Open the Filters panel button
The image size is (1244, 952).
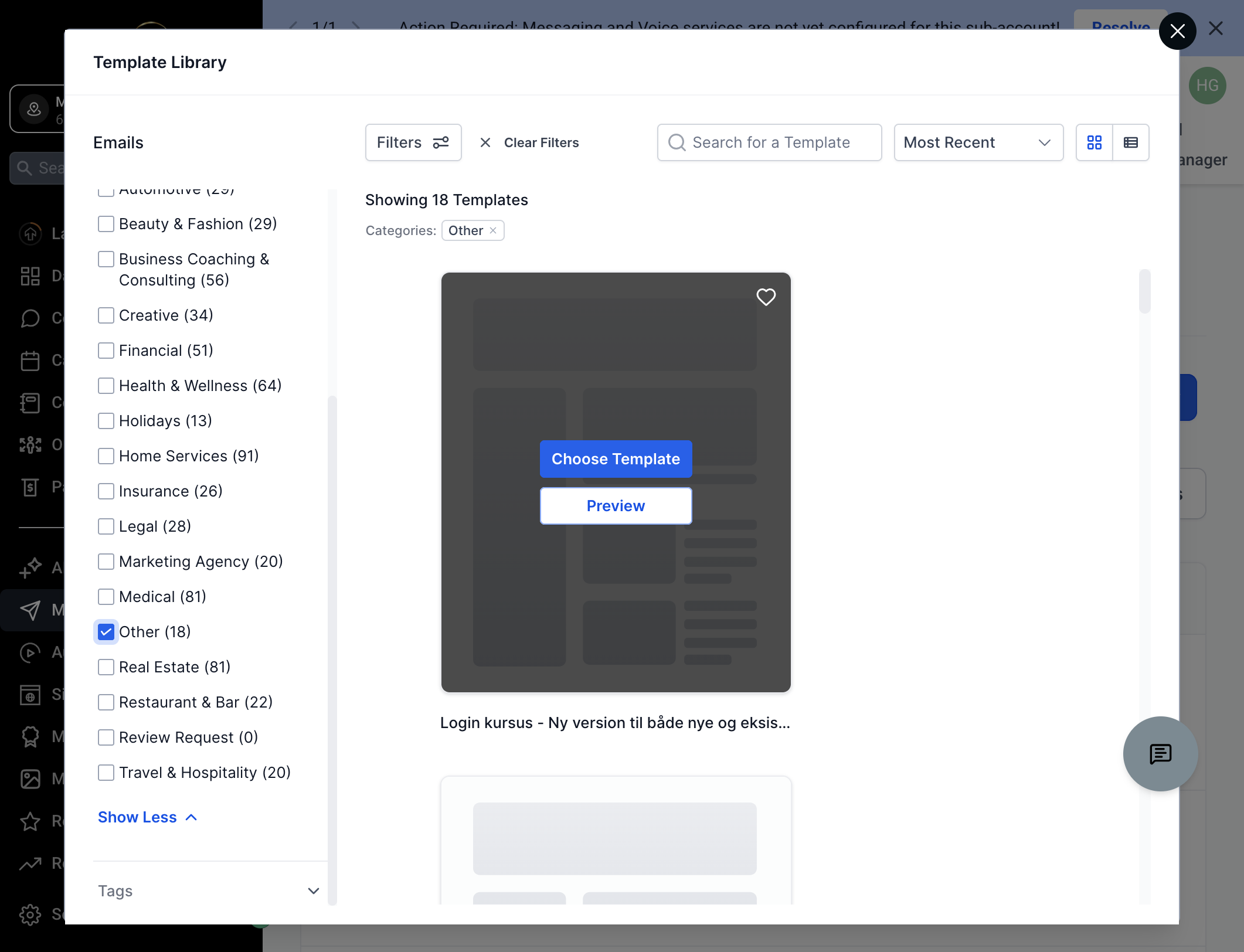tap(413, 142)
